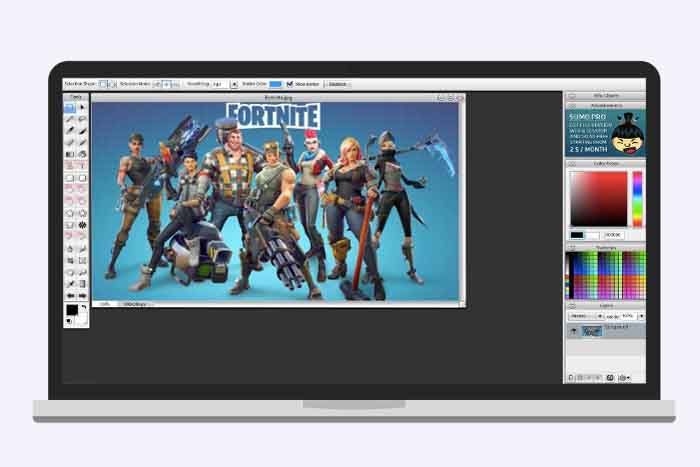Screen dimensions: 700x467
Task: Collapse the Color Picker panel
Action: 572,164
